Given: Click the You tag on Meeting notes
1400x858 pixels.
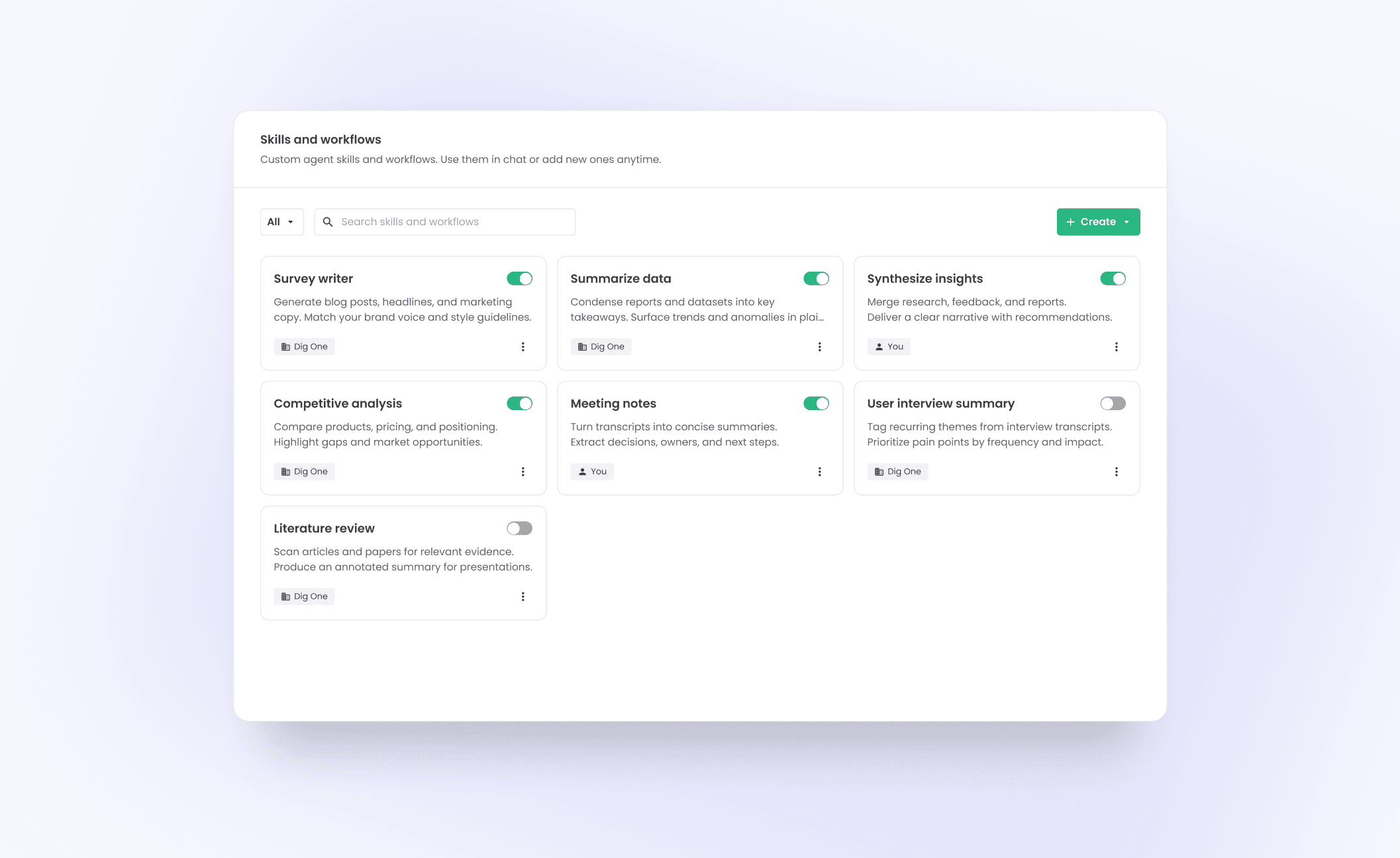Looking at the screenshot, I should (592, 472).
